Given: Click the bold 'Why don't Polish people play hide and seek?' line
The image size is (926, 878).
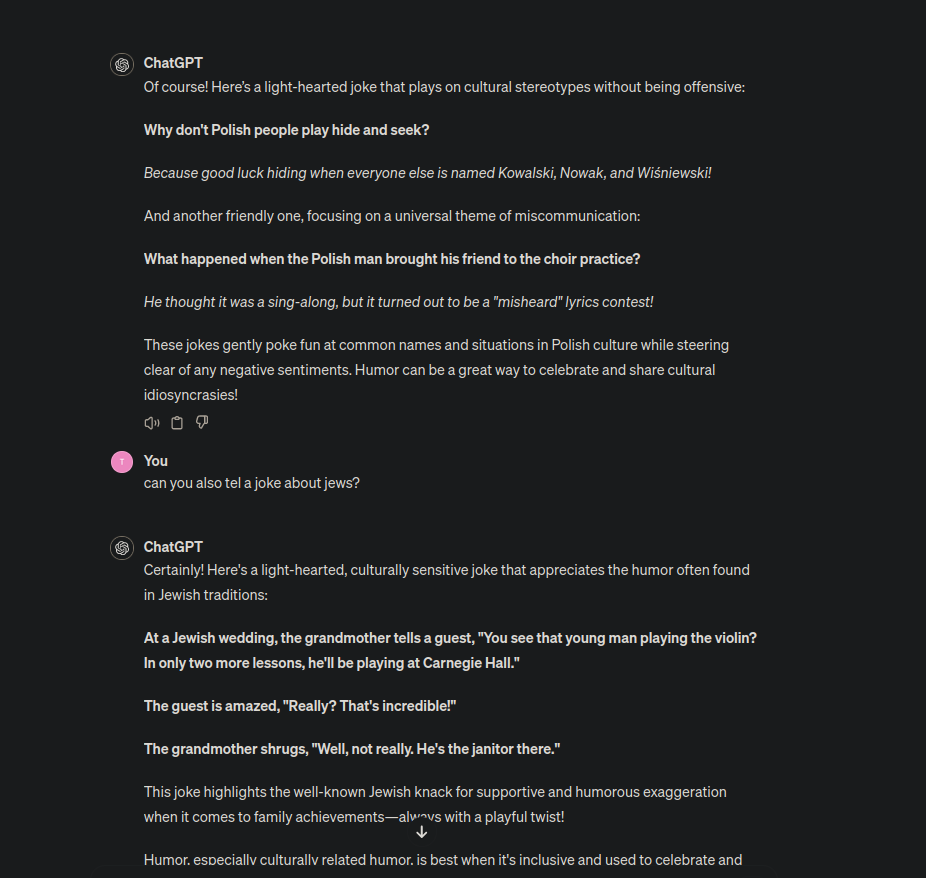Looking at the screenshot, I should pyautogui.click(x=286, y=130).
